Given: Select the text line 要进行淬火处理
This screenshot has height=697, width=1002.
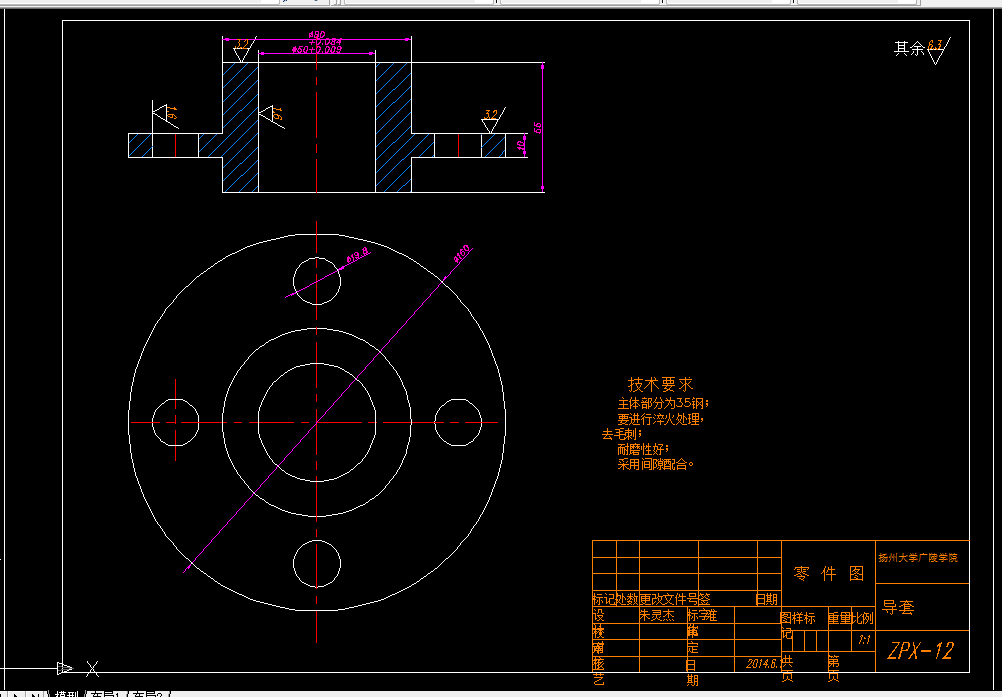Looking at the screenshot, I should [661, 419].
